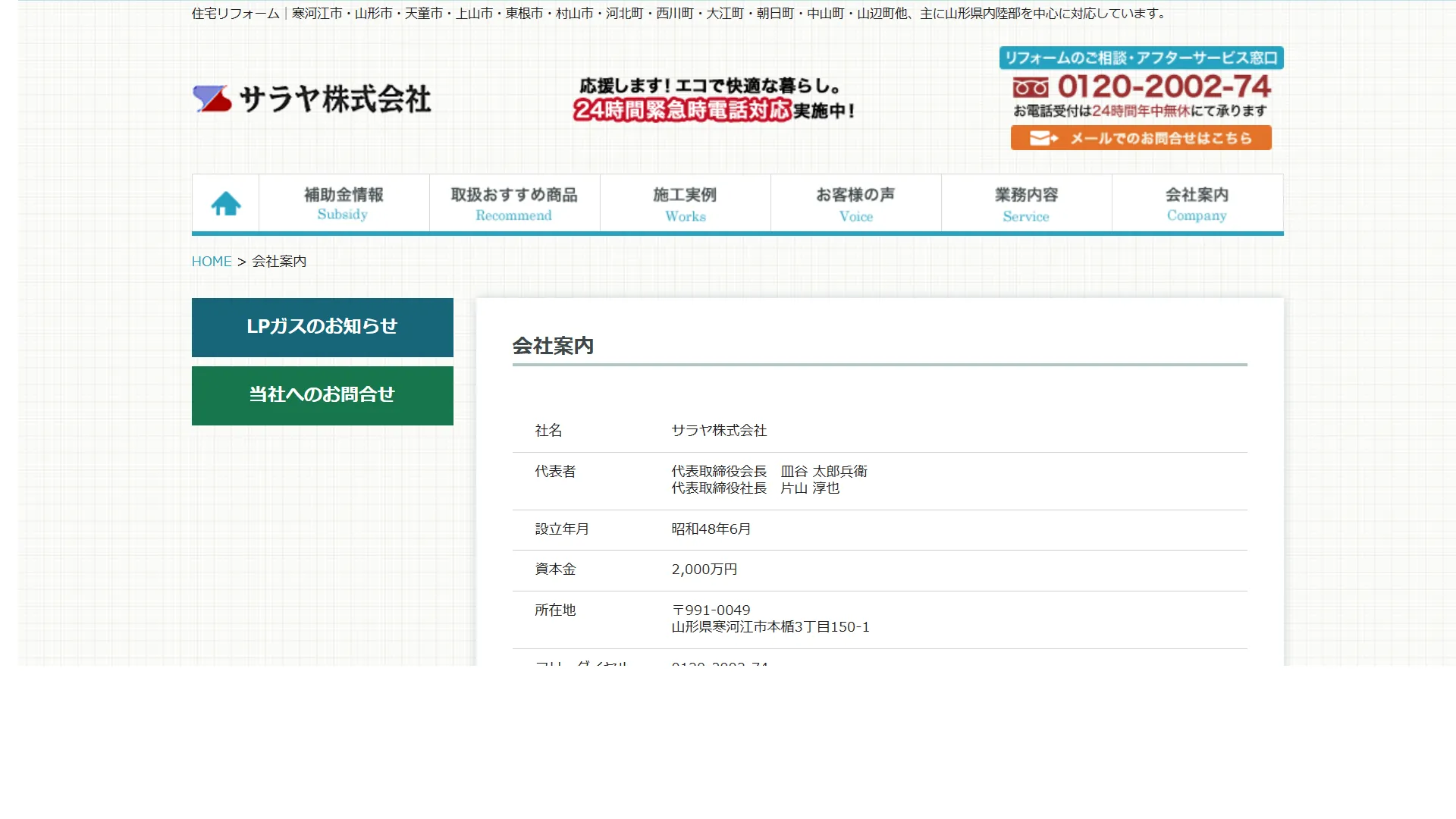This screenshot has height=819, width=1456.
Task: Click the 0120-2002-74 phone number
Action: point(1163,86)
